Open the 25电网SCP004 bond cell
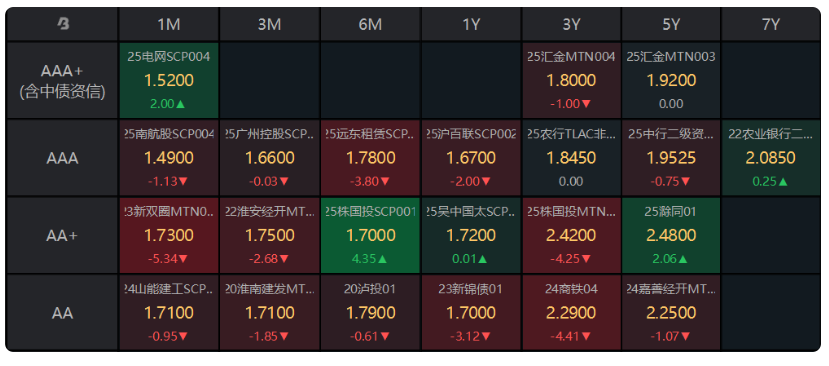 [169, 80]
